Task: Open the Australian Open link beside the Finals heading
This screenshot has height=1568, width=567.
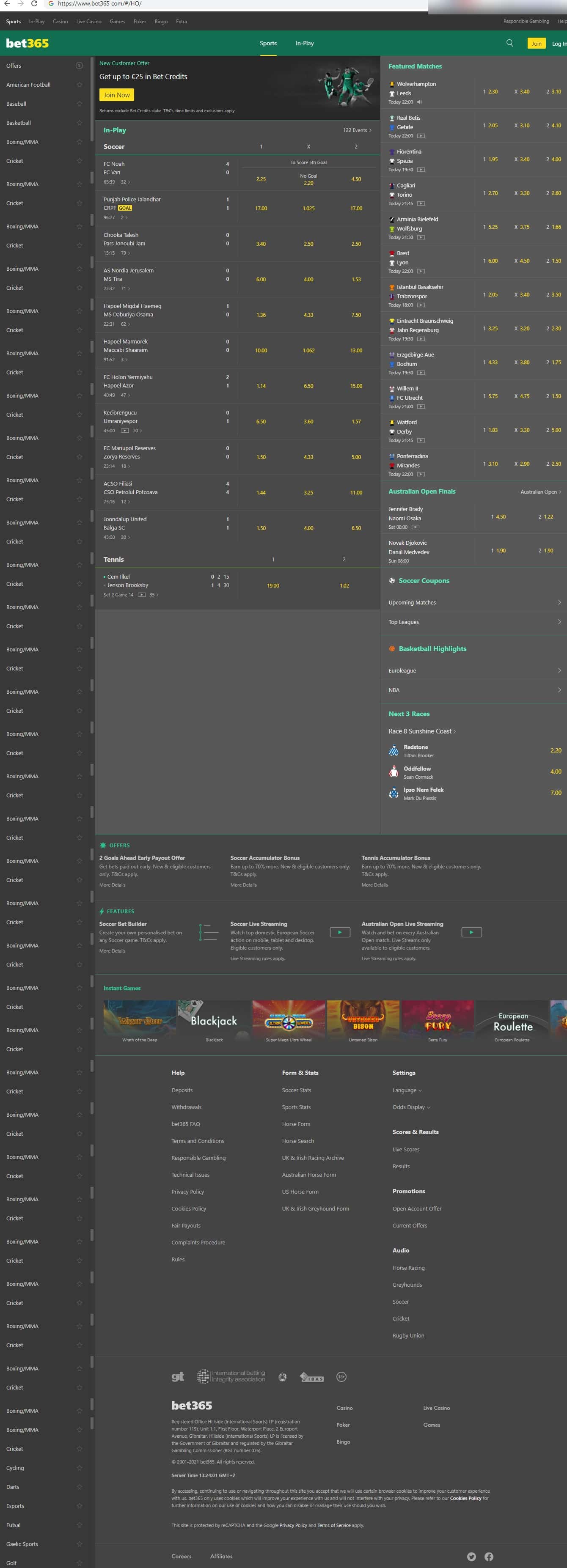Action: [x=541, y=492]
